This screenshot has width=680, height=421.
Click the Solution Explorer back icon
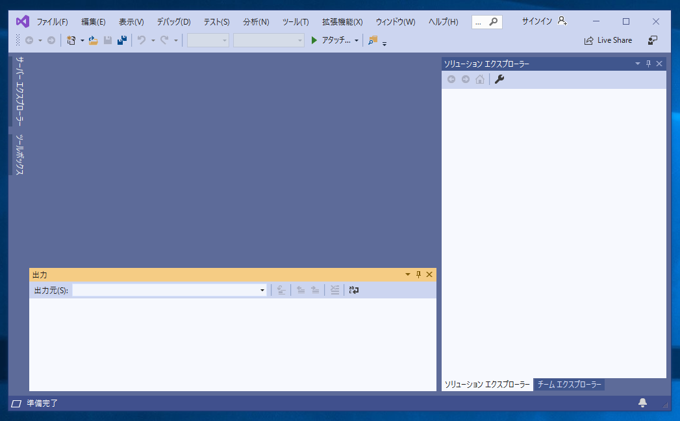click(x=451, y=79)
